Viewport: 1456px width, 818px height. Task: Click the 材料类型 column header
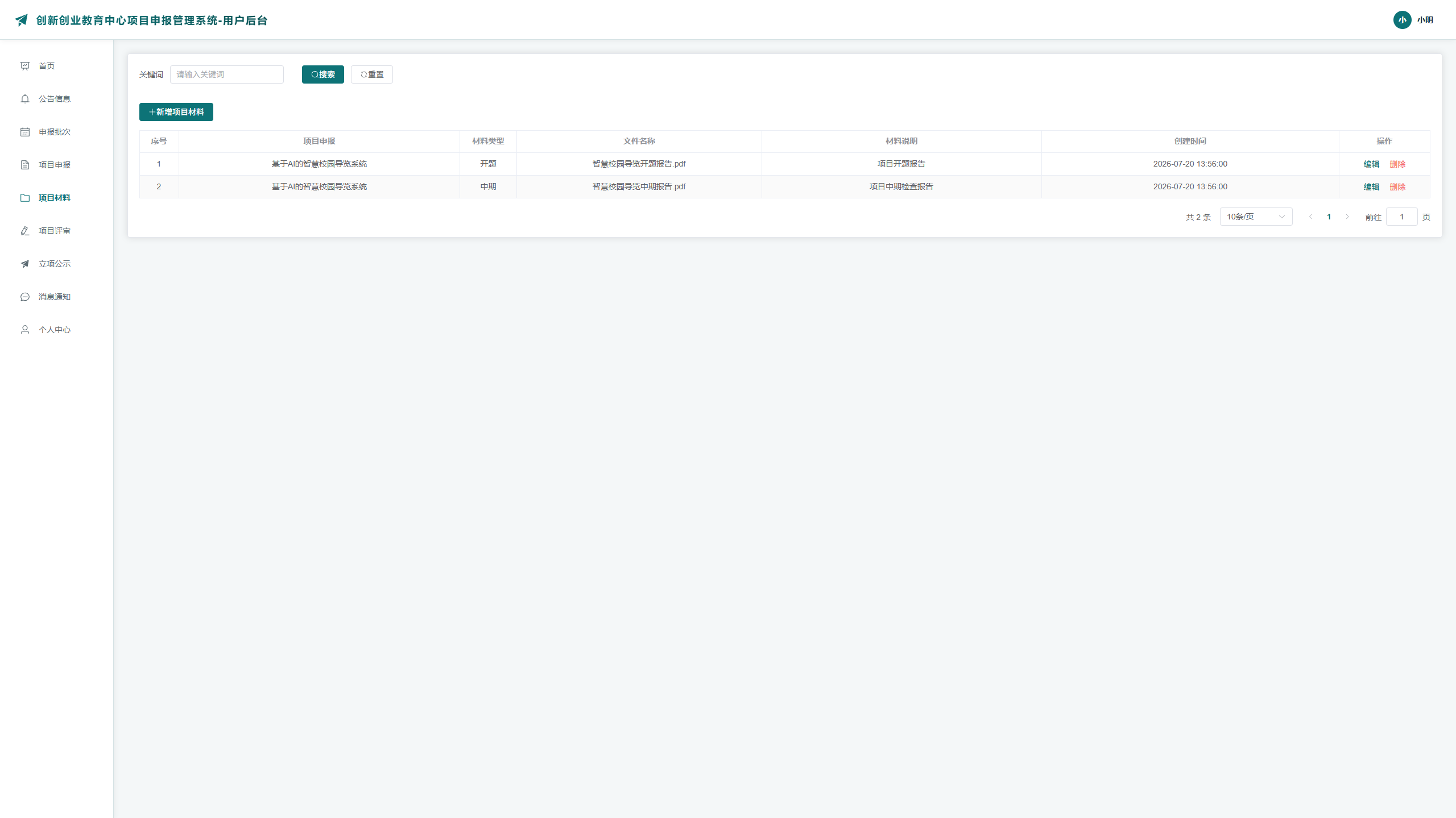pos(488,141)
